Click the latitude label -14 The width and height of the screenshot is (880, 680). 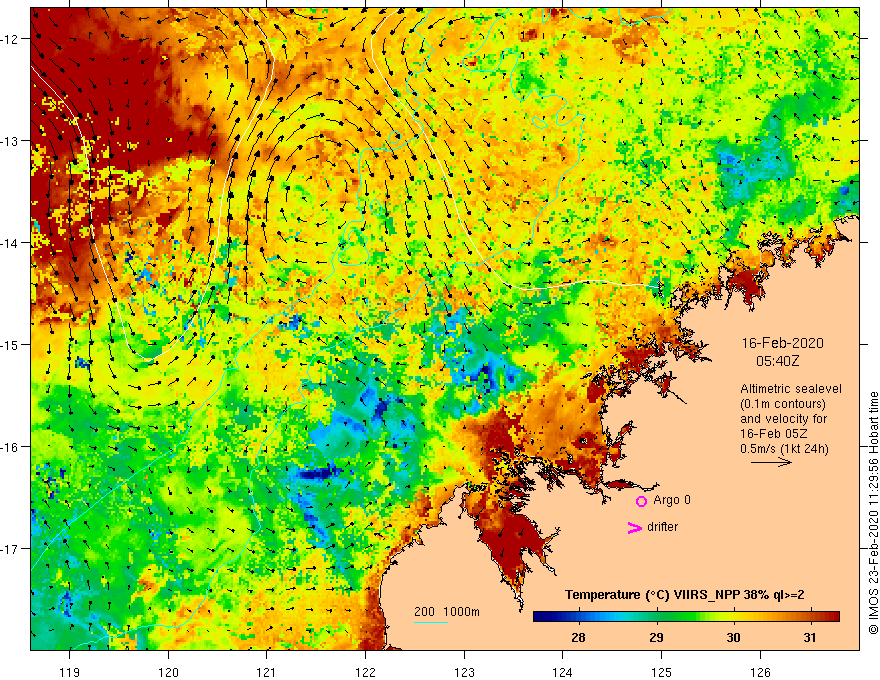pyautogui.click(x=12, y=243)
